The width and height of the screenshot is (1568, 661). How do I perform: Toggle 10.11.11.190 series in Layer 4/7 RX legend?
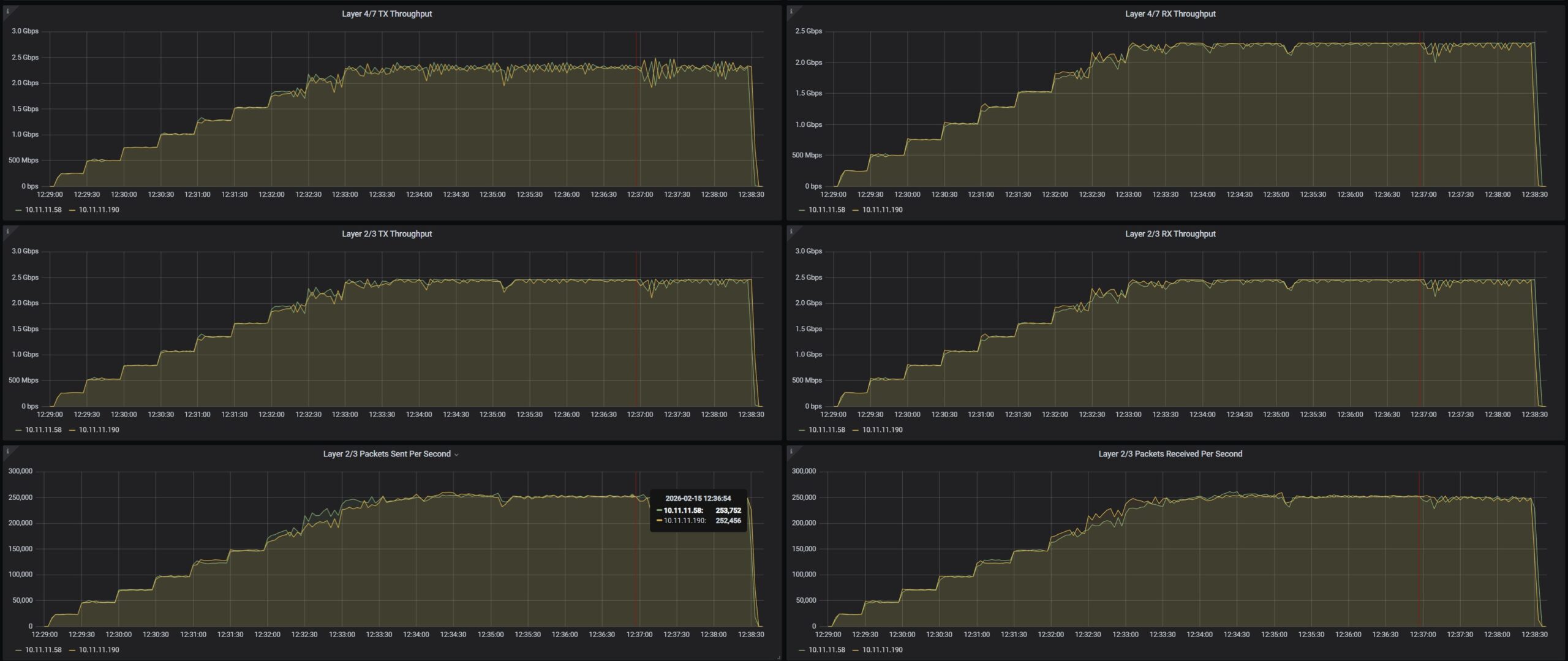click(x=882, y=210)
